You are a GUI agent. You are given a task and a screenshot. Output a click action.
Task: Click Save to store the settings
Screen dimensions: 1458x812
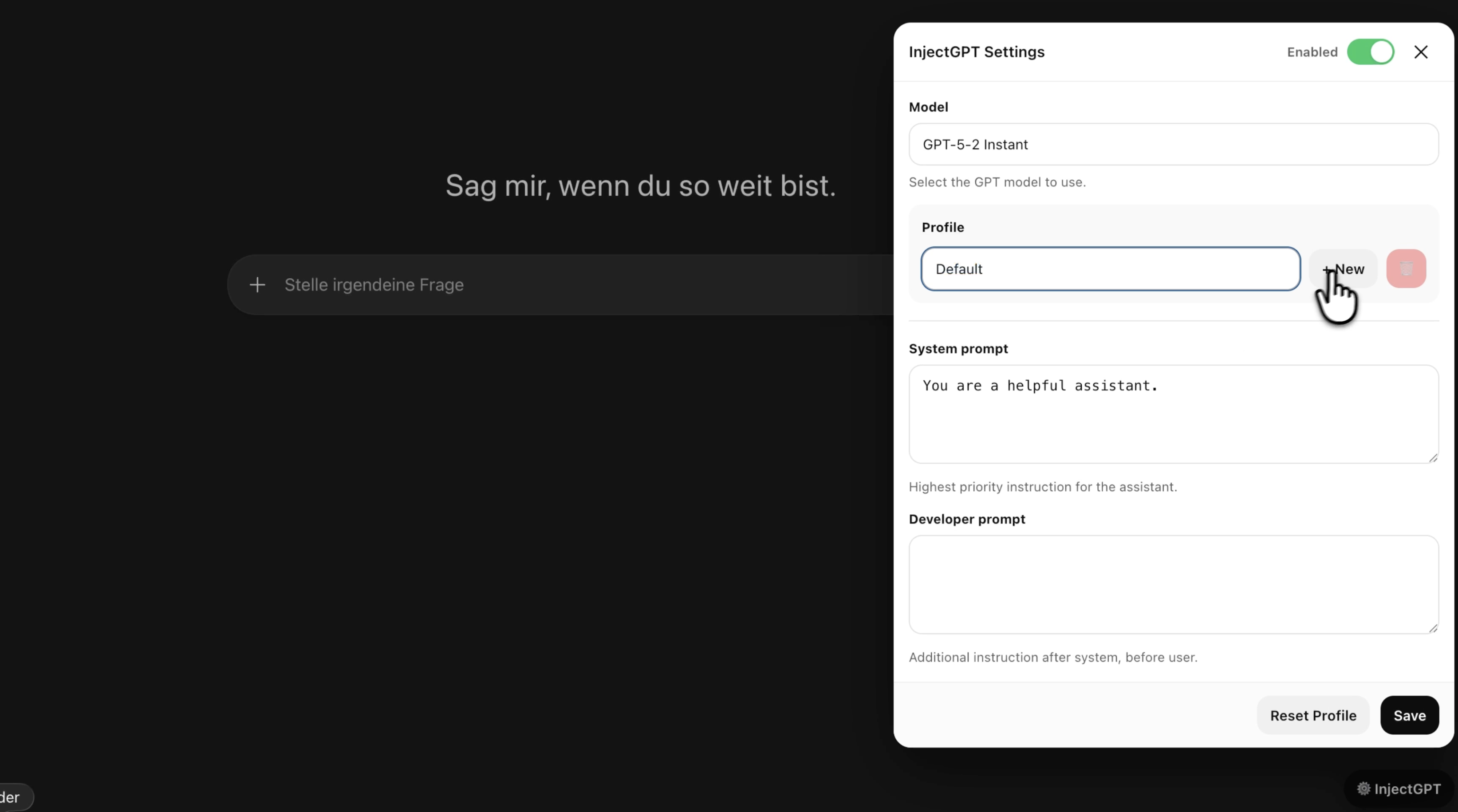tap(1409, 715)
